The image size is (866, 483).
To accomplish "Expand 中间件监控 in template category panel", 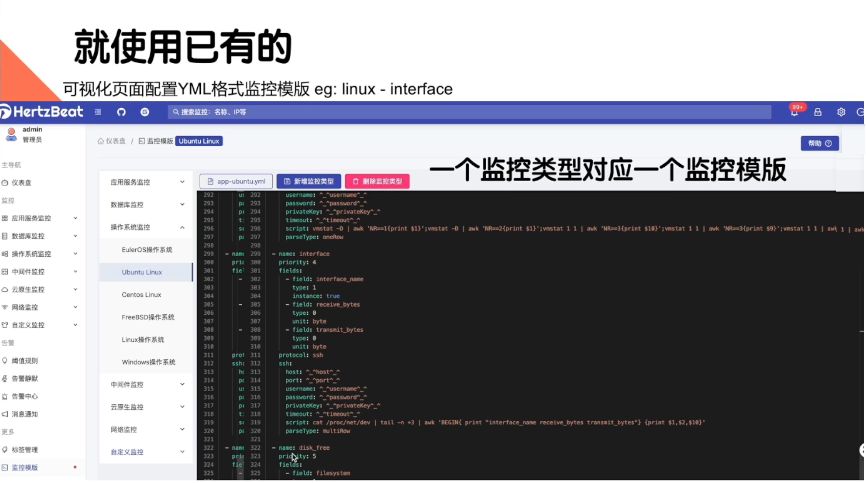I will [x=146, y=385].
